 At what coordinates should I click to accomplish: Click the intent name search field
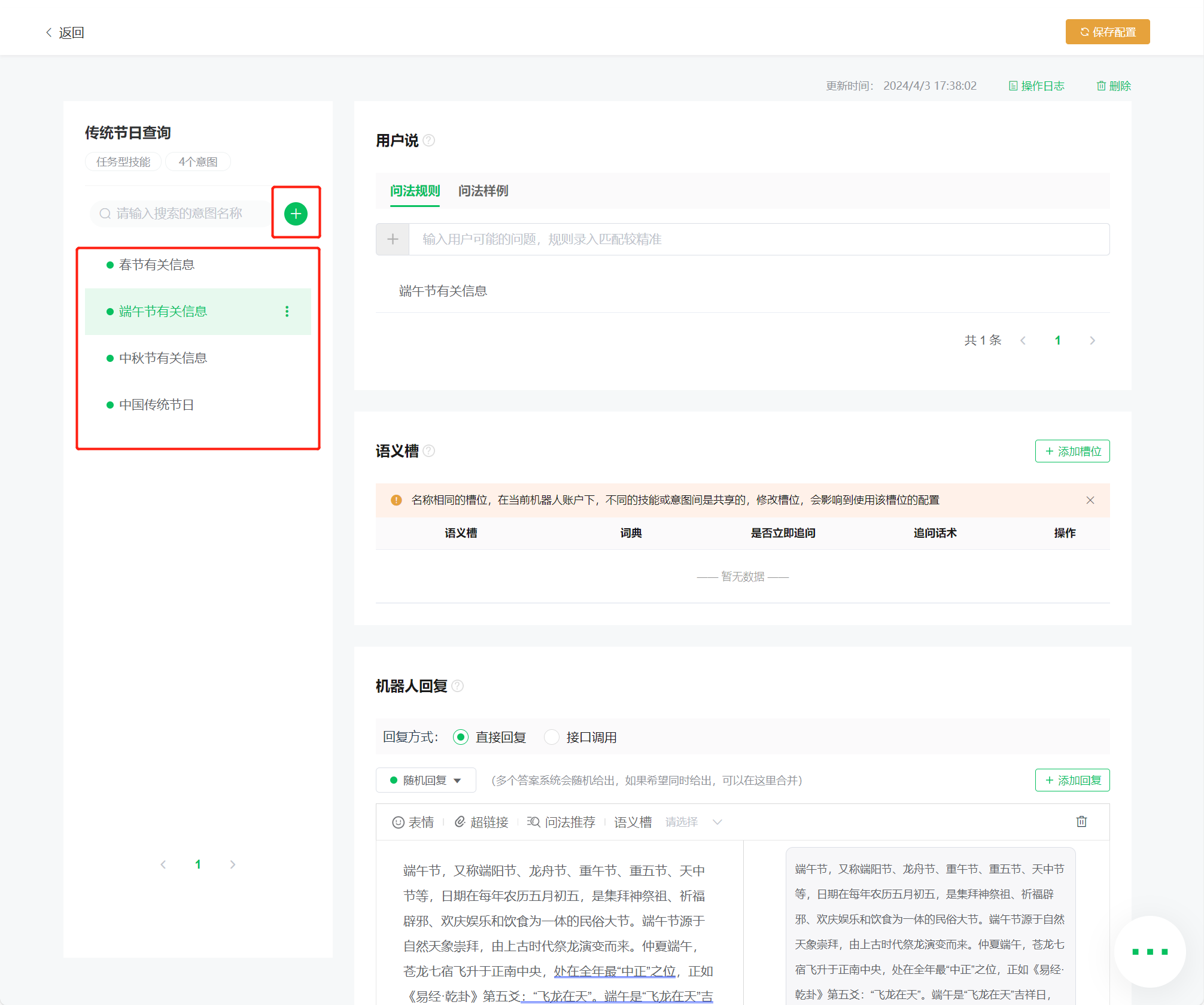(x=180, y=214)
